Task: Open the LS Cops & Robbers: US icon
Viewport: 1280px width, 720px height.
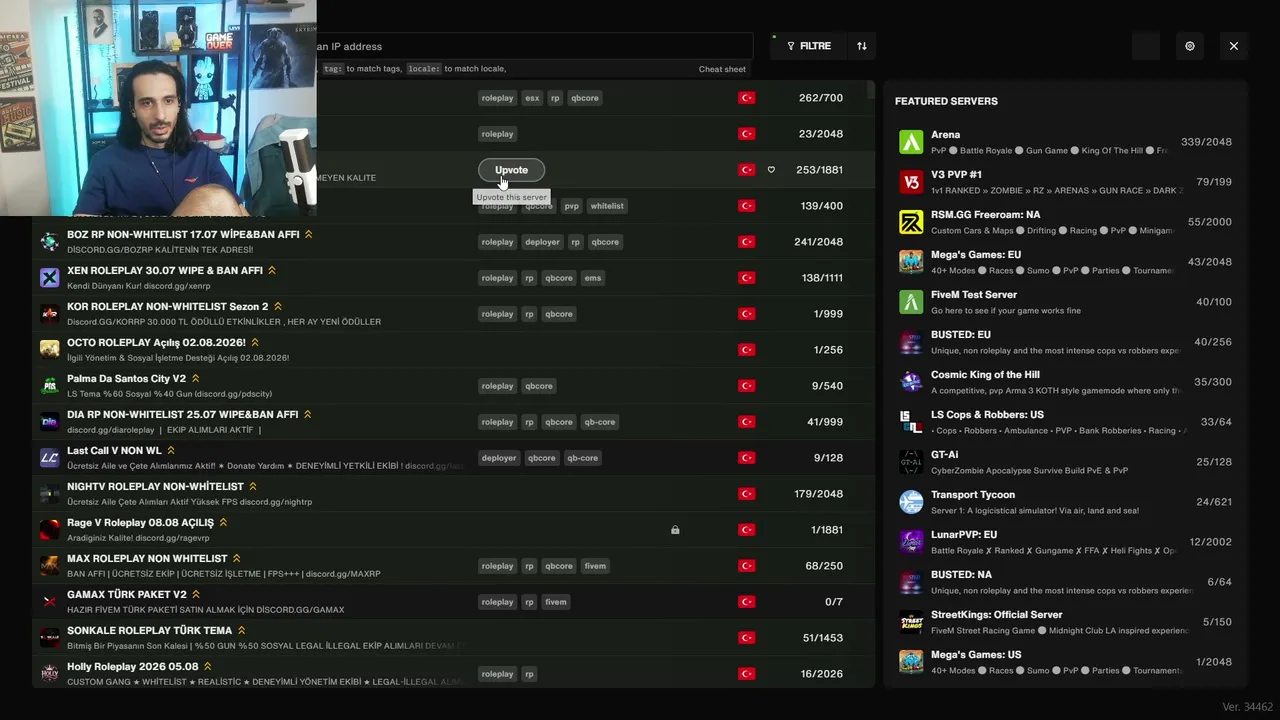Action: coord(911,422)
